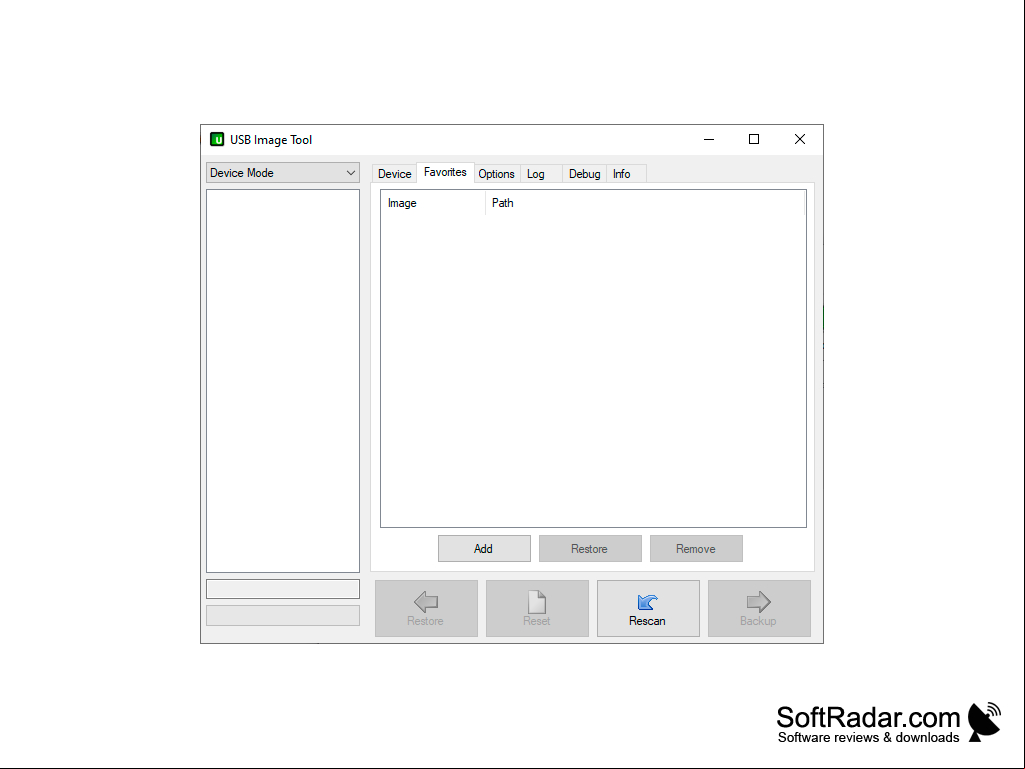Click the Restore button below favorites list
Image resolution: width=1025 pixels, height=769 pixels.
coord(590,549)
